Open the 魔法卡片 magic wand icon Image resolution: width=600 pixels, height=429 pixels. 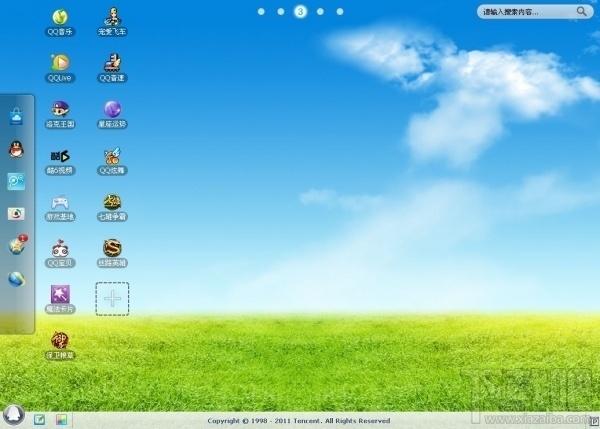[x=60, y=294]
